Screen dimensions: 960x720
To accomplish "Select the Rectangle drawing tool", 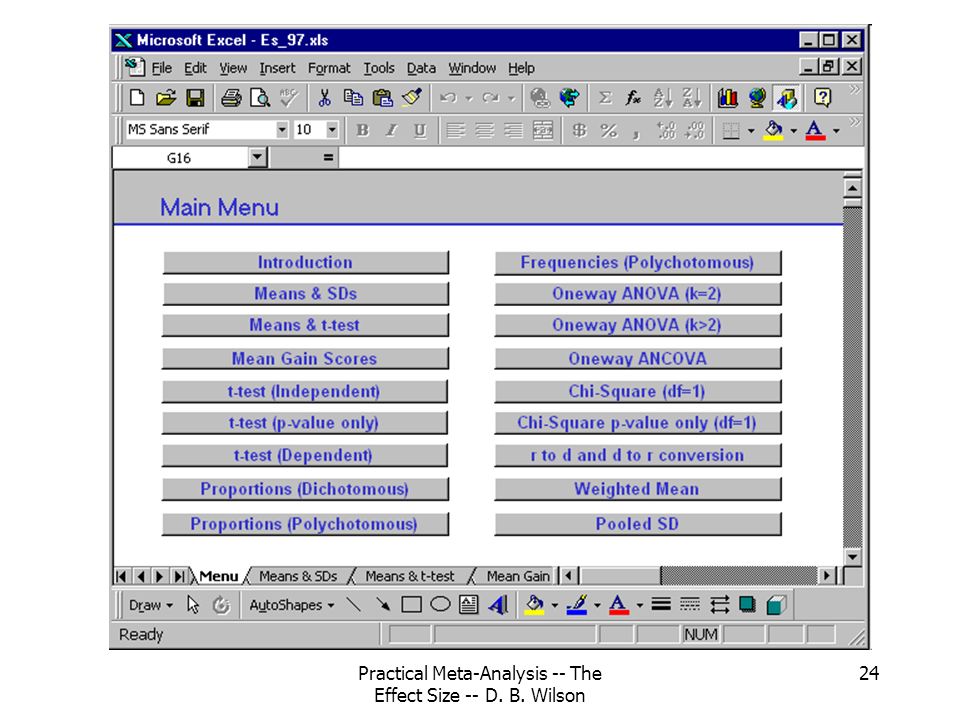I will (411, 606).
